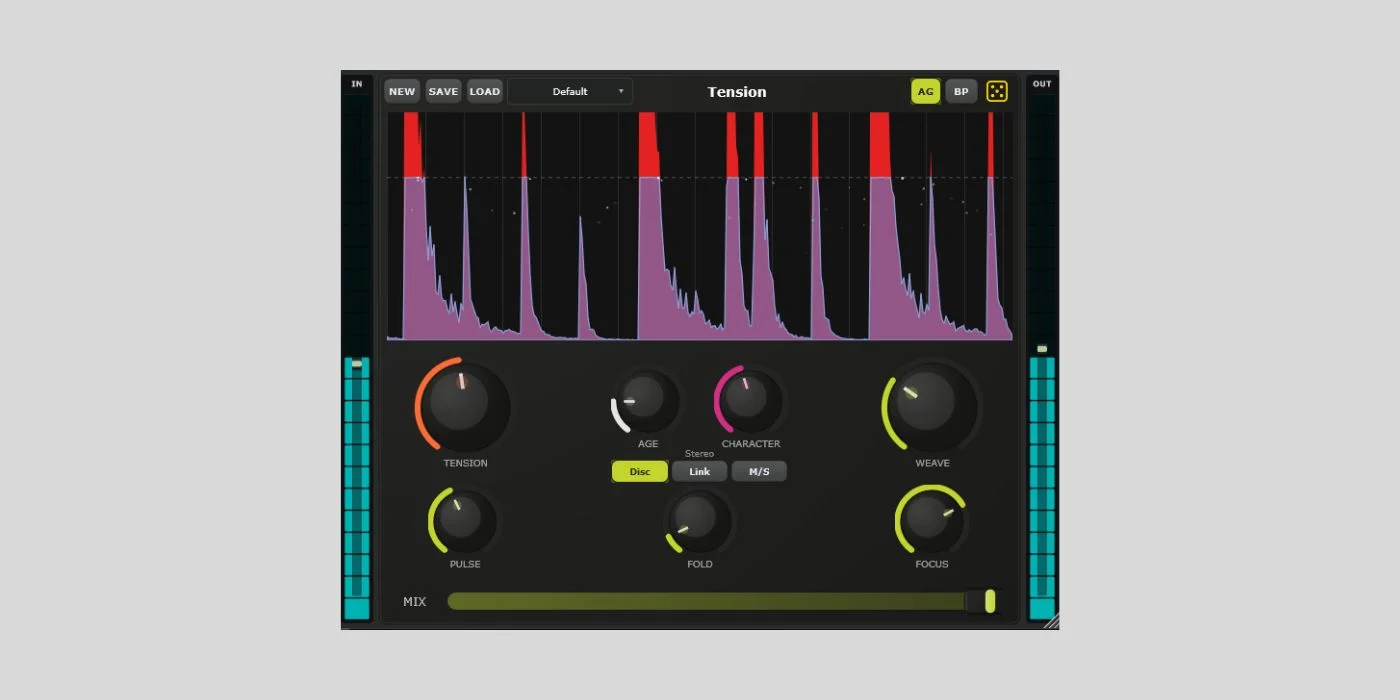Viewport: 1400px width, 700px height.
Task: Toggle the AG auto-gain button
Action: (x=925, y=91)
